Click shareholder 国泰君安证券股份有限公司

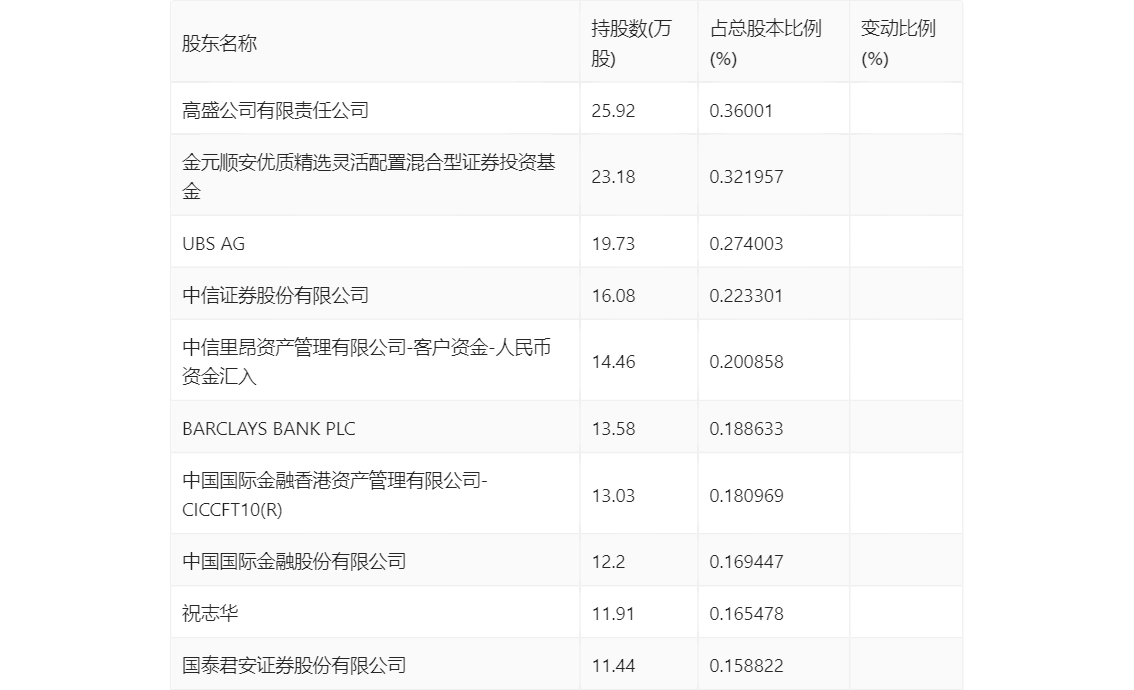pos(294,665)
